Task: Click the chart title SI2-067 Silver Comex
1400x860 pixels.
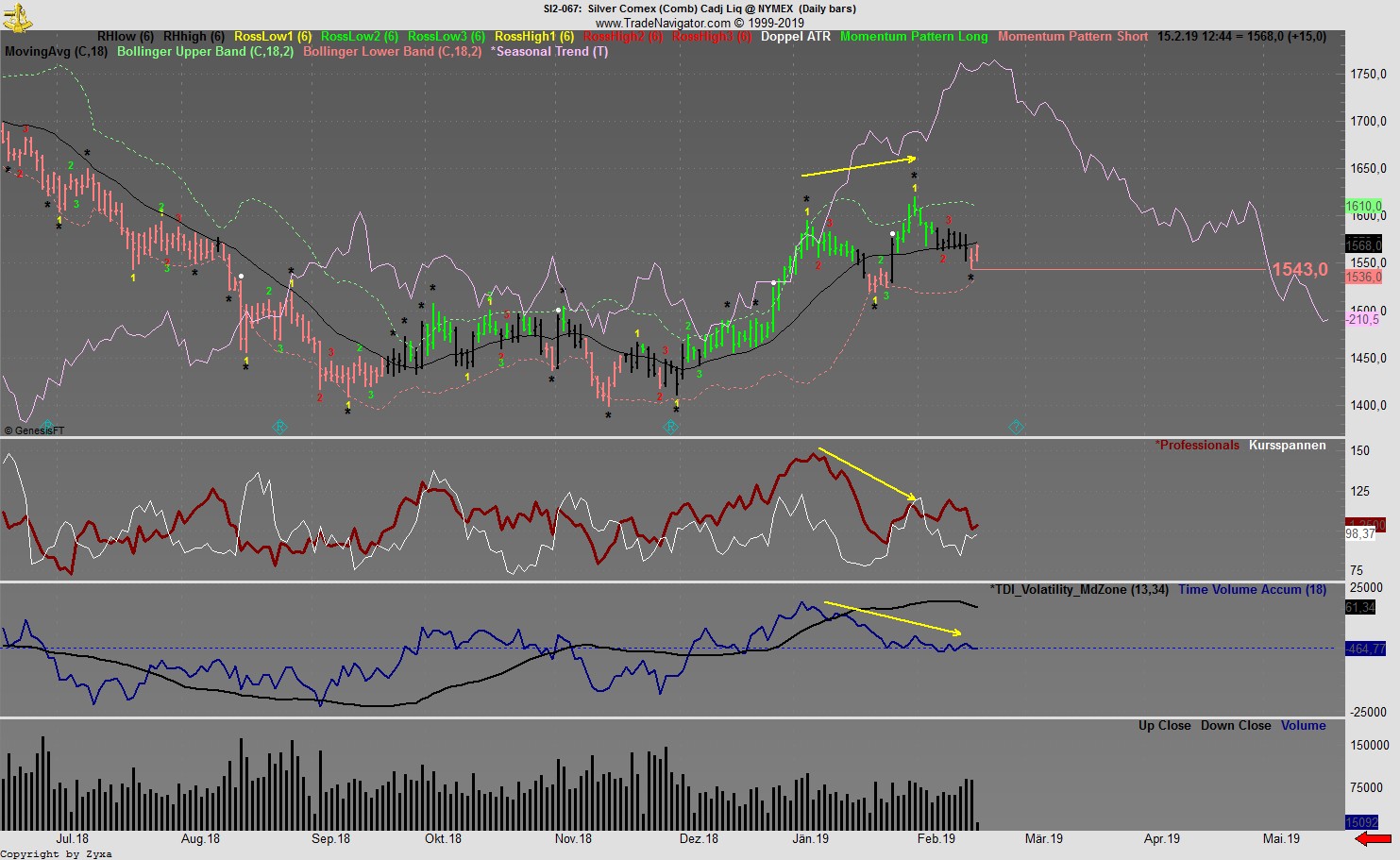Action: [x=700, y=8]
